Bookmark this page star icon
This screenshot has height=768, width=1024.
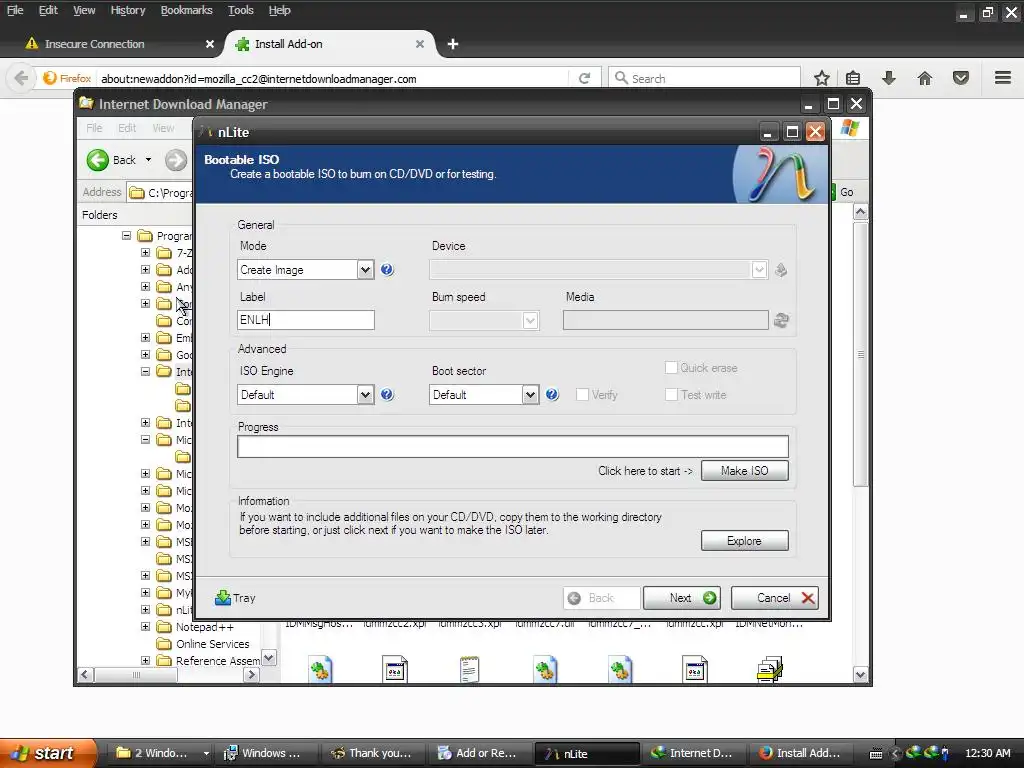pyautogui.click(x=822, y=78)
